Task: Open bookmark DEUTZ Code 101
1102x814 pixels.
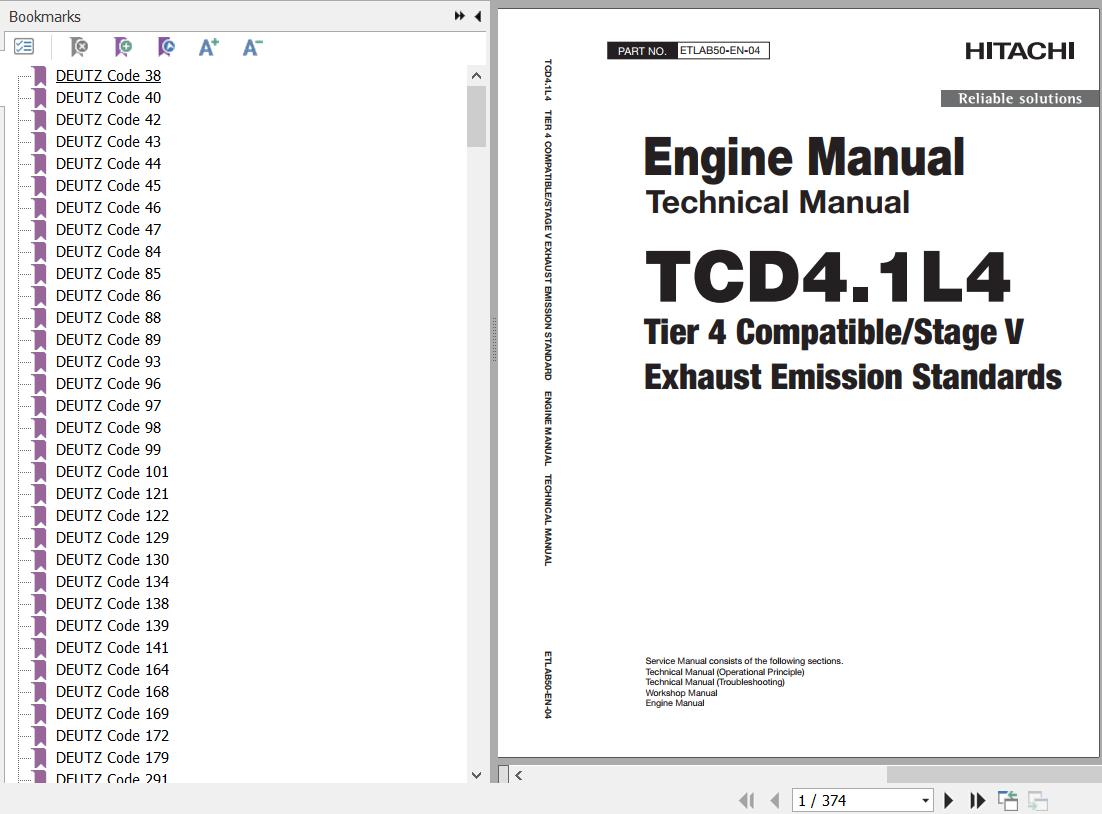Action: (112, 472)
